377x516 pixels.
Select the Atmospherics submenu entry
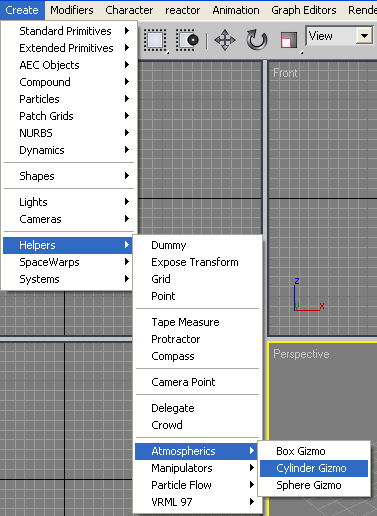click(197, 451)
